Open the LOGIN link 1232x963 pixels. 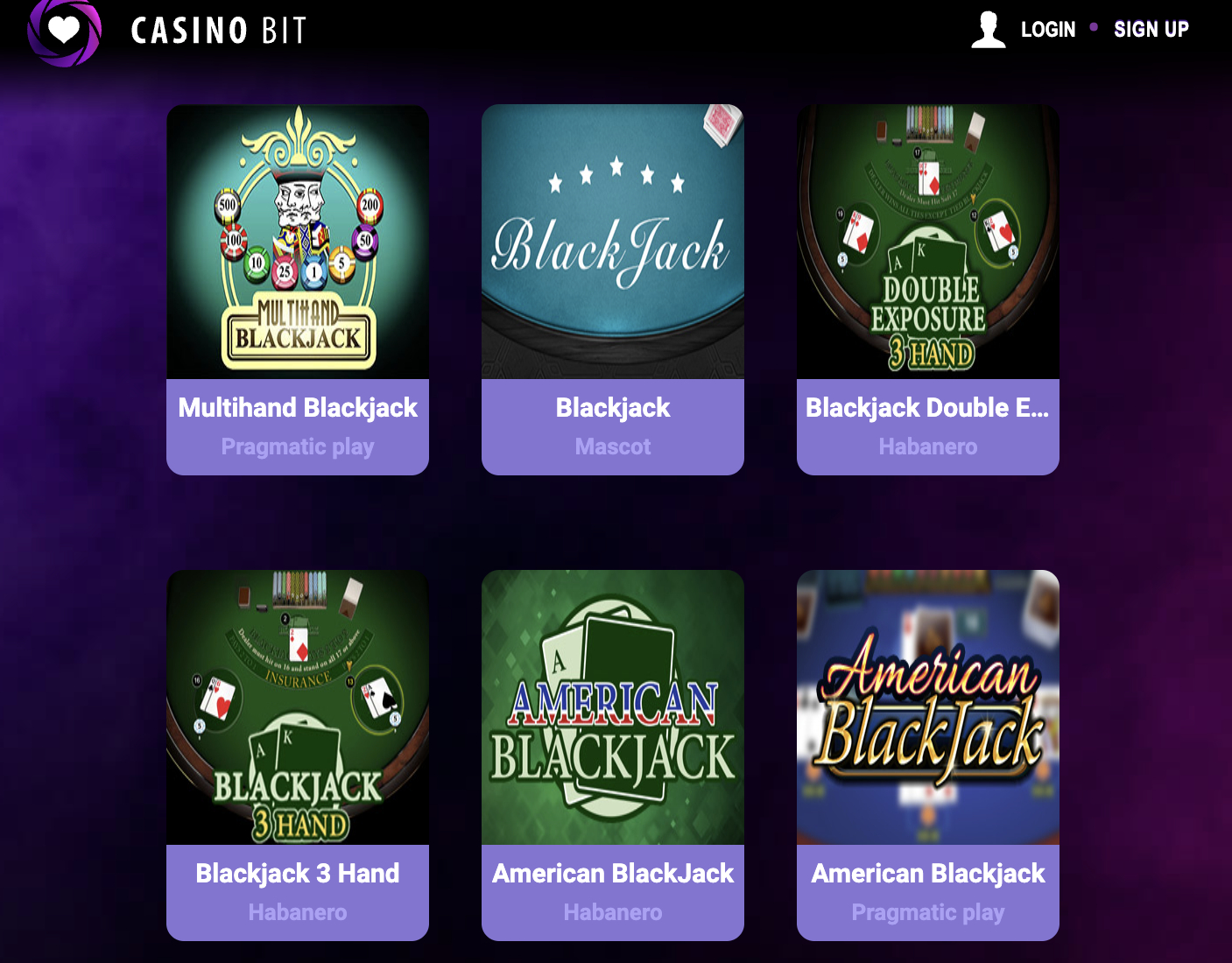click(x=1048, y=30)
